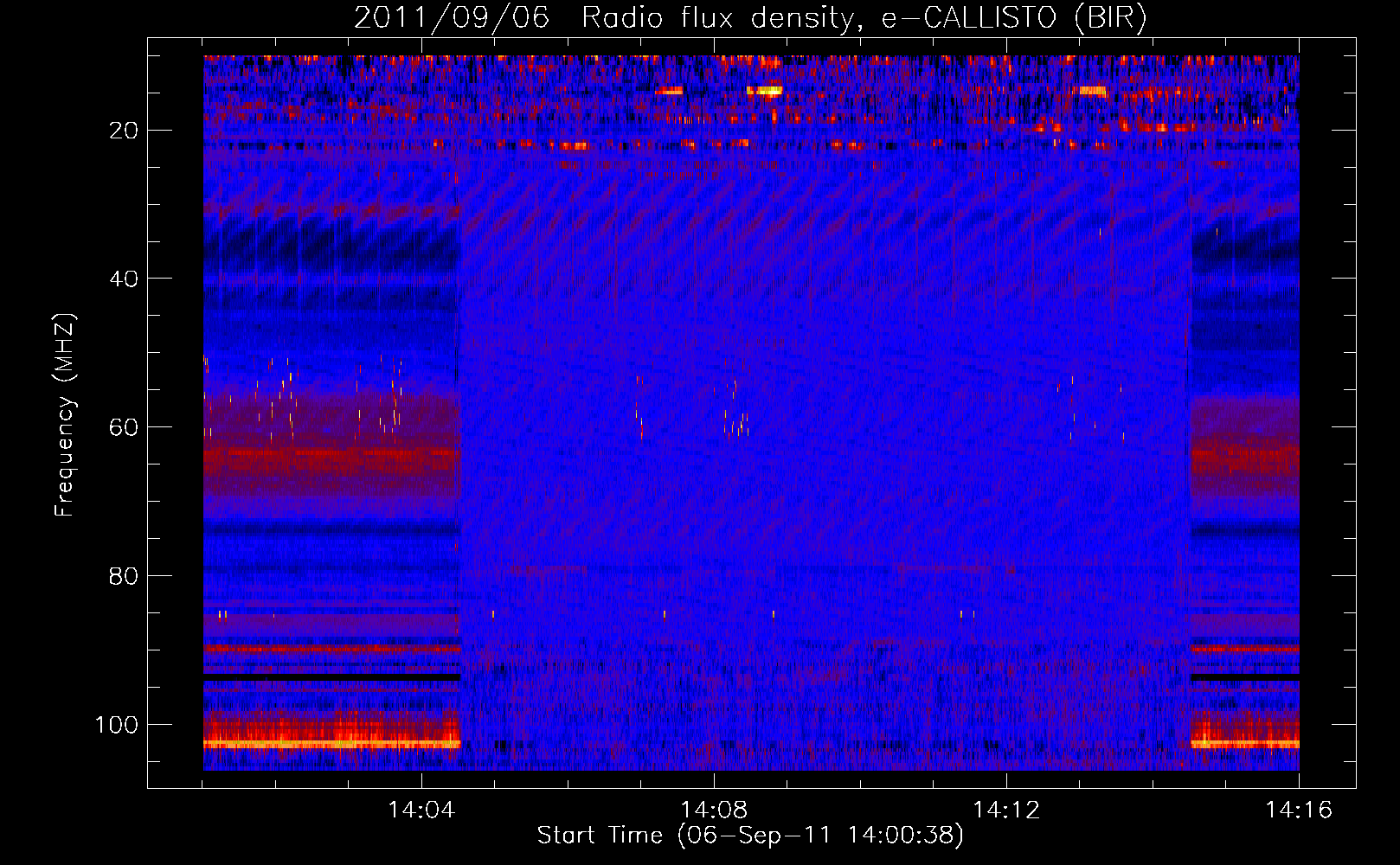Image resolution: width=1400 pixels, height=865 pixels.
Task: Click the 14:16 time tick label
Action: [x=1299, y=811]
